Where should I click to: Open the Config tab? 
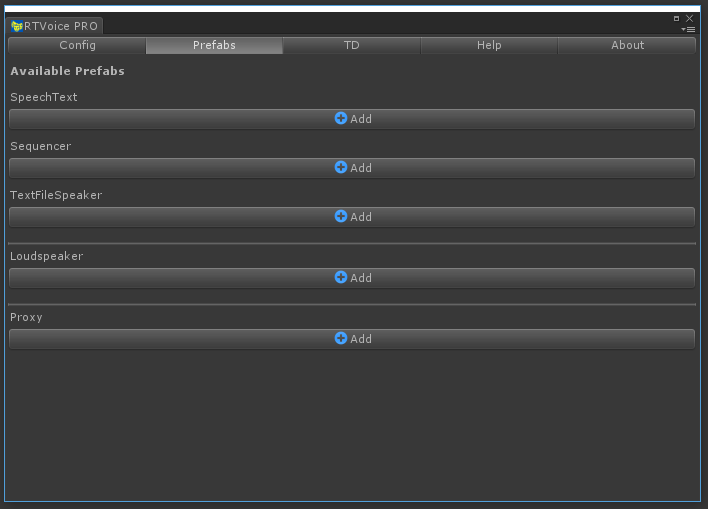(x=77, y=45)
